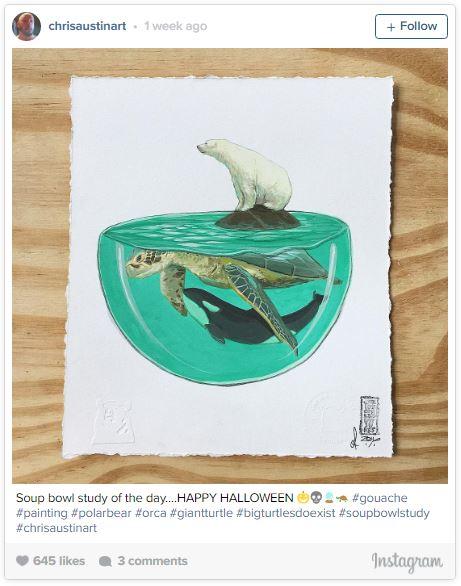
Task: Click the '1 week ago' timestamp
Action: tap(175, 26)
